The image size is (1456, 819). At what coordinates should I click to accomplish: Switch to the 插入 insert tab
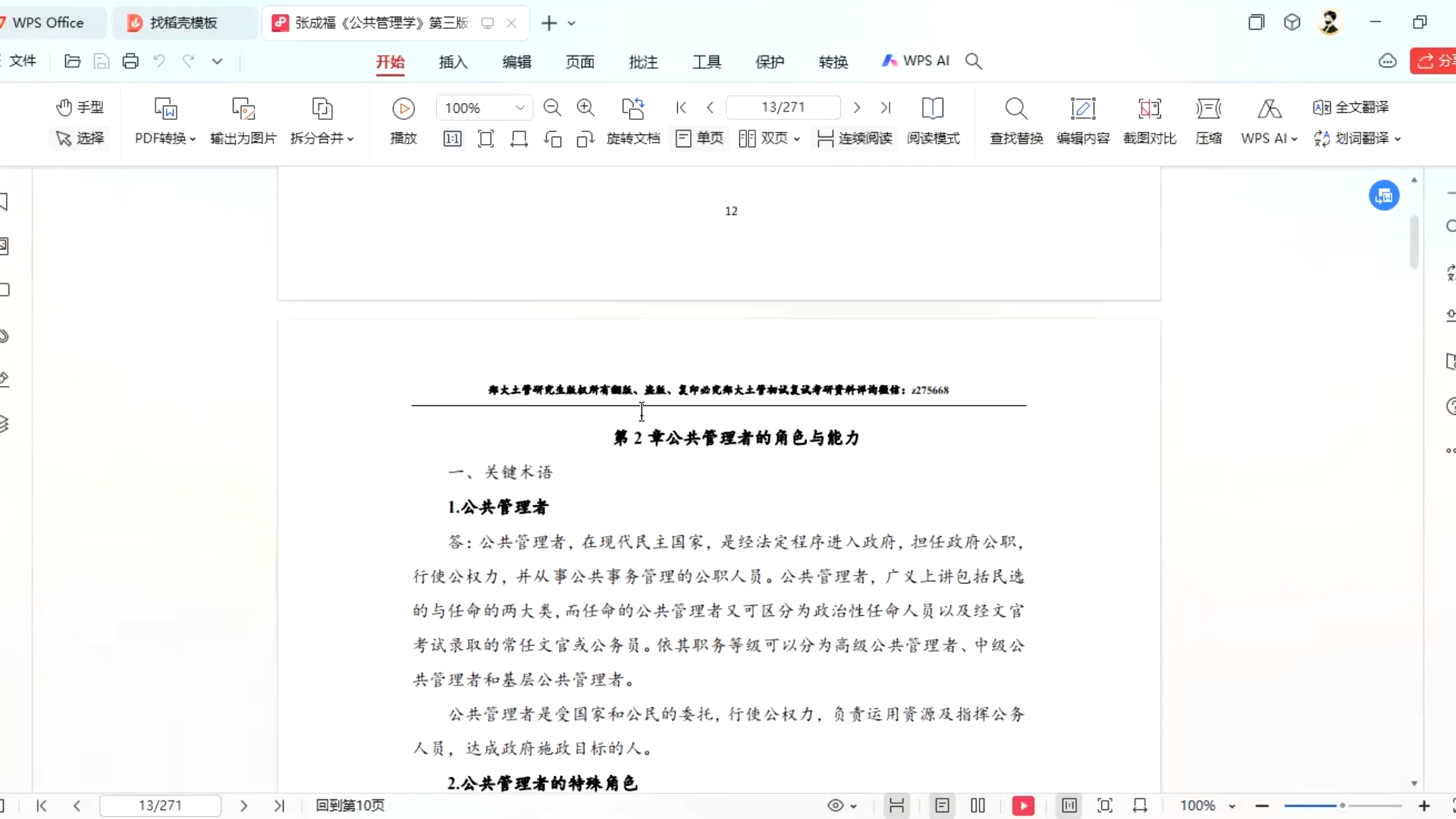pos(453,62)
